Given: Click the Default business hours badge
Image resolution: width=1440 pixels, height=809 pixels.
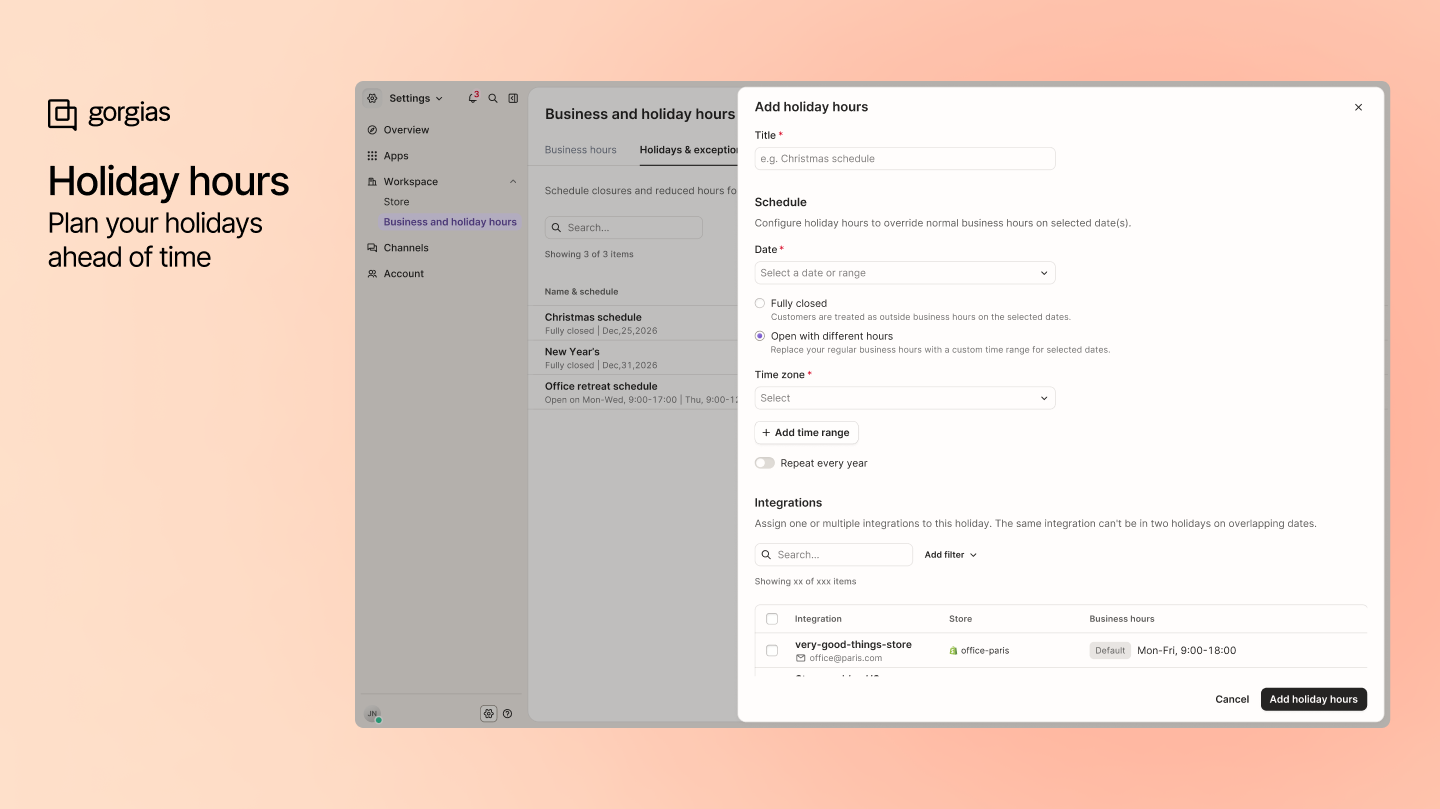Looking at the screenshot, I should coord(1110,651).
